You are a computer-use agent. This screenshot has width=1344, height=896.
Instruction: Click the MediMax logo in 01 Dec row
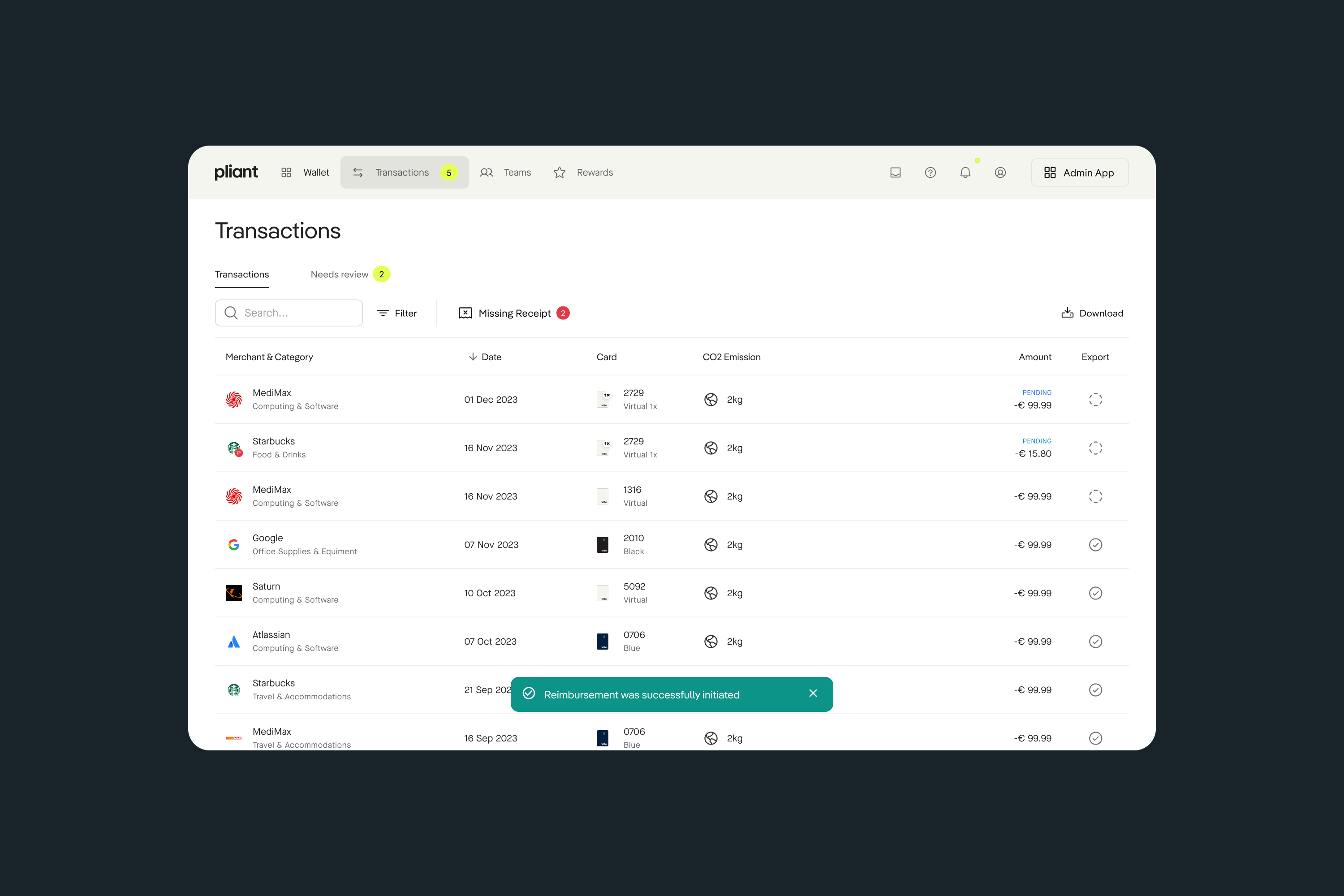click(x=234, y=400)
